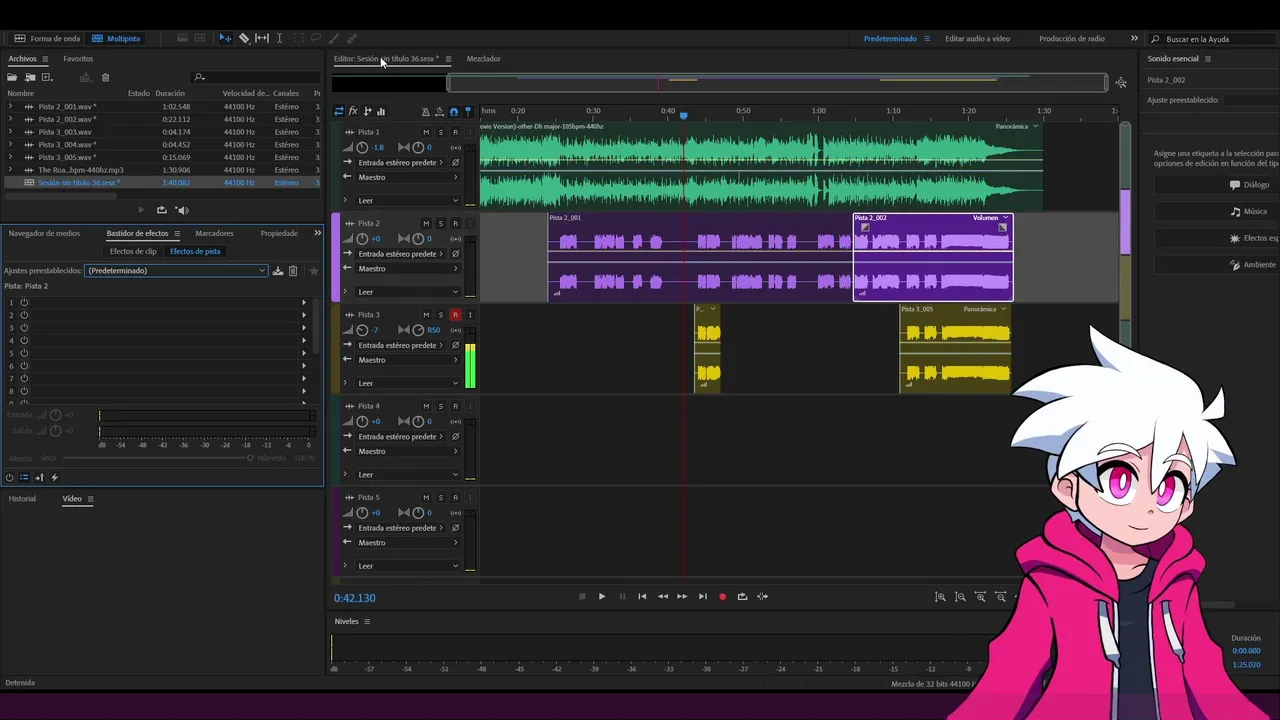
Task: Show the EQ view in the editor
Action: pos(381,111)
